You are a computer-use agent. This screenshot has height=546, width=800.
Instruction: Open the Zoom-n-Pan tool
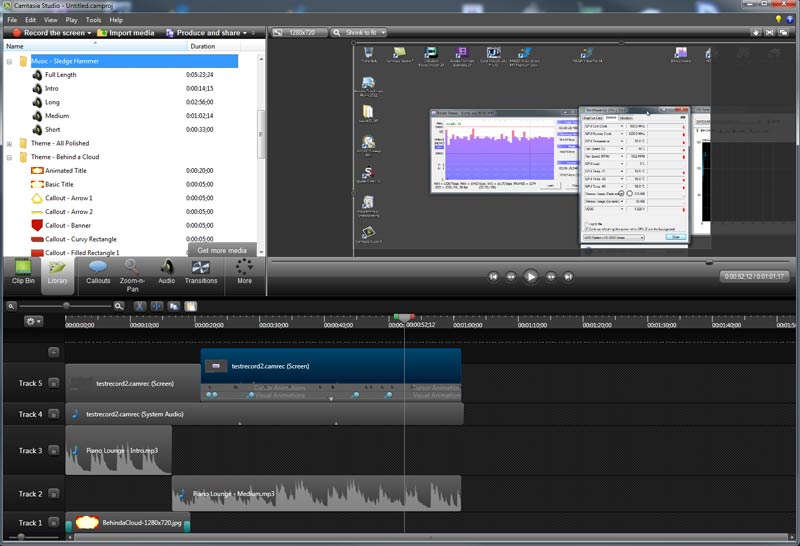[x=132, y=276]
